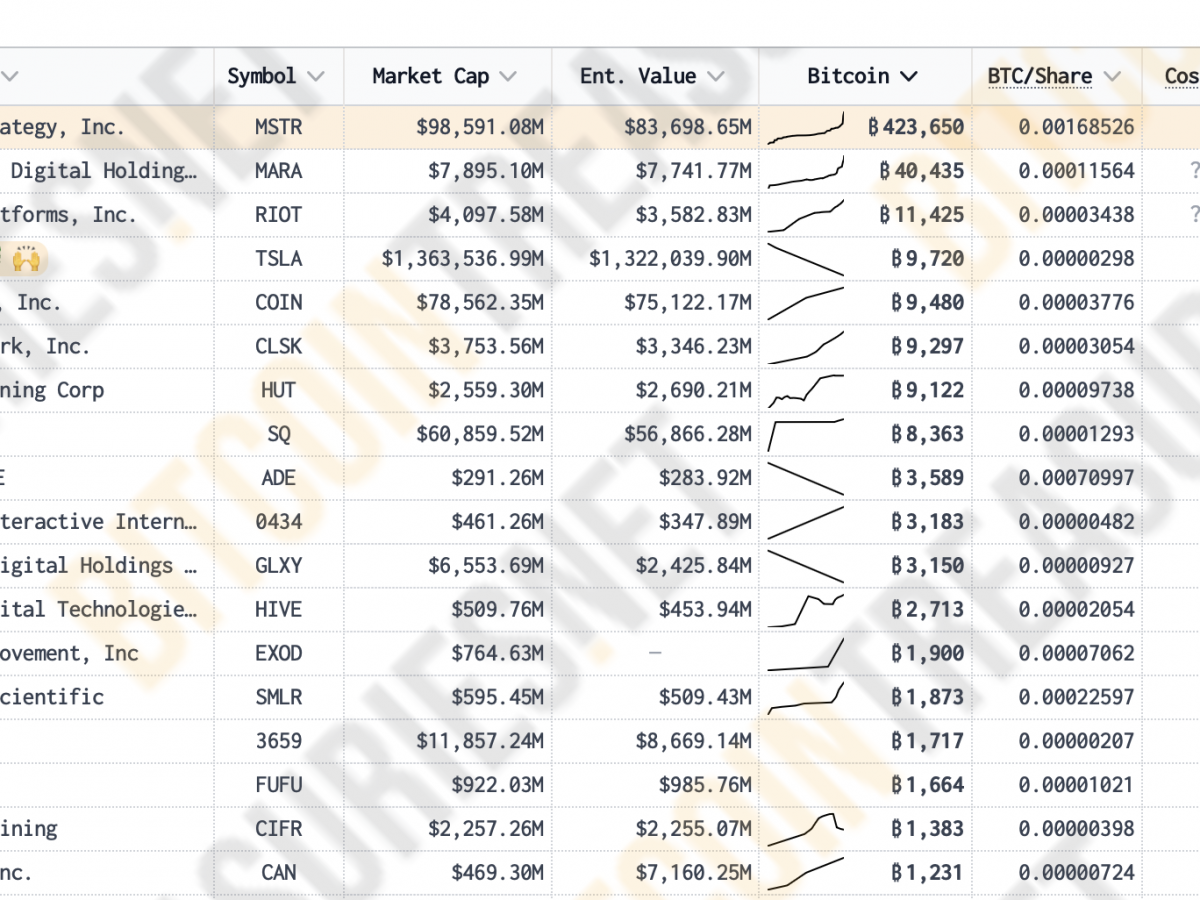
Task: Open the sparkline chart for HUT 8 Mining
Action: coord(806,390)
